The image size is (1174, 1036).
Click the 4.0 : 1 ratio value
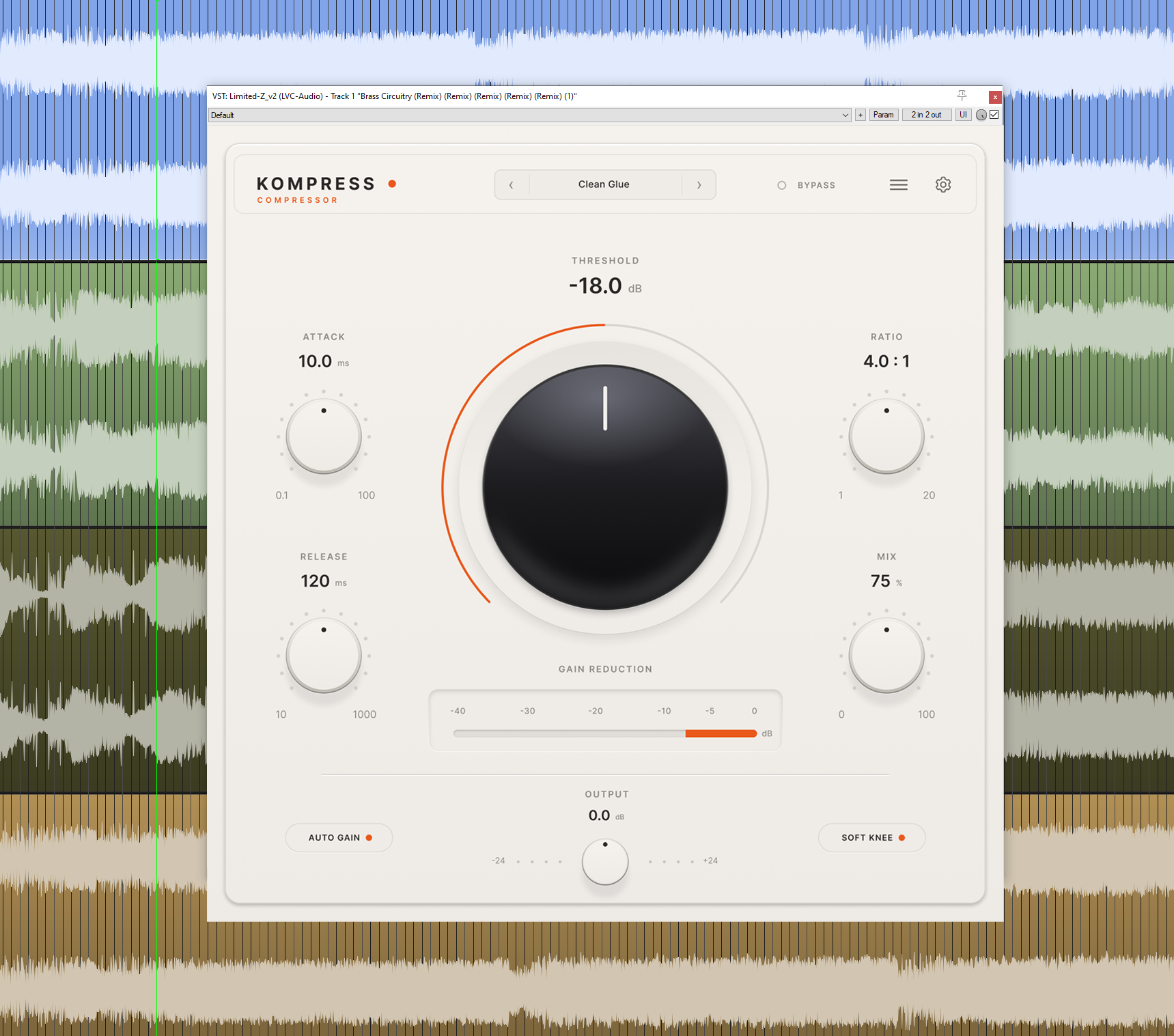(886, 361)
